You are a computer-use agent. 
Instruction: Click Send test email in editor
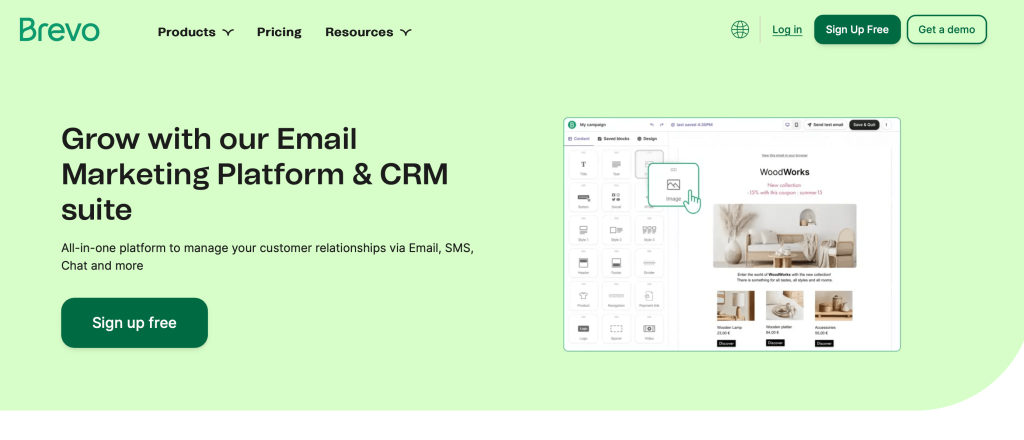(x=824, y=125)
